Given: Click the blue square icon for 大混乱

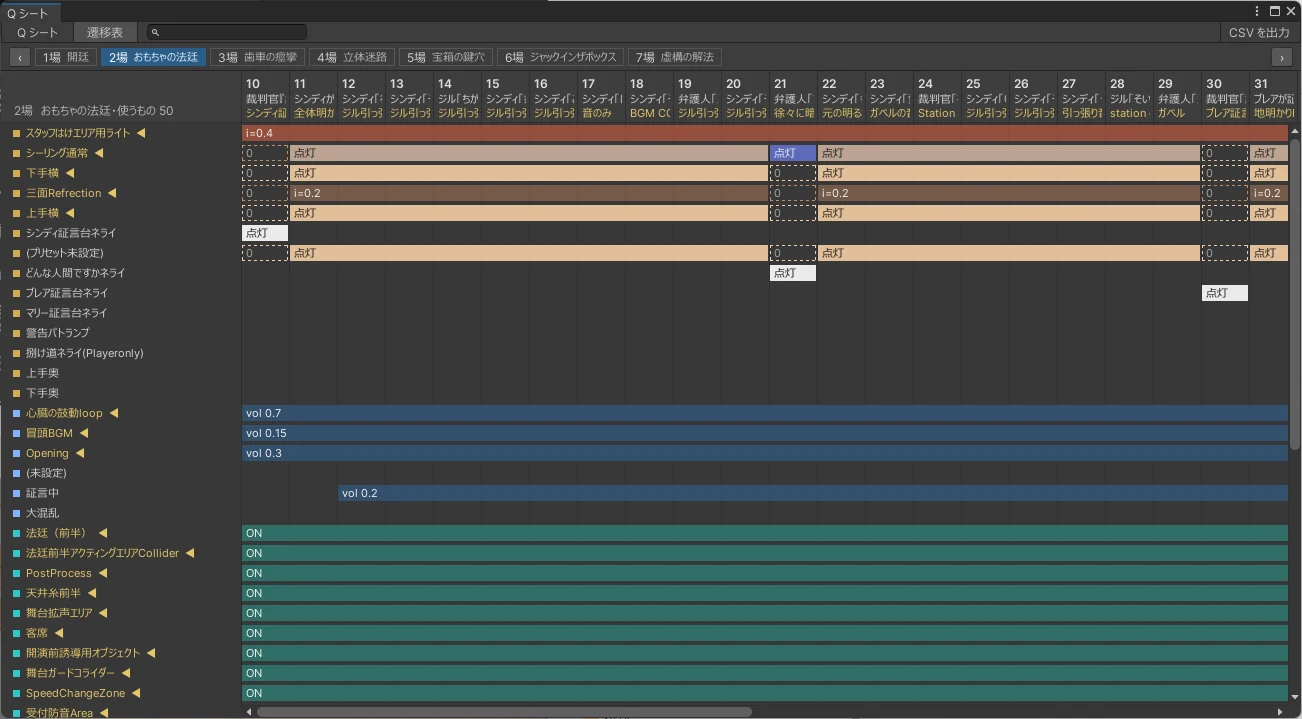Looking at the screenshot, I should click(x=16, y=513).
